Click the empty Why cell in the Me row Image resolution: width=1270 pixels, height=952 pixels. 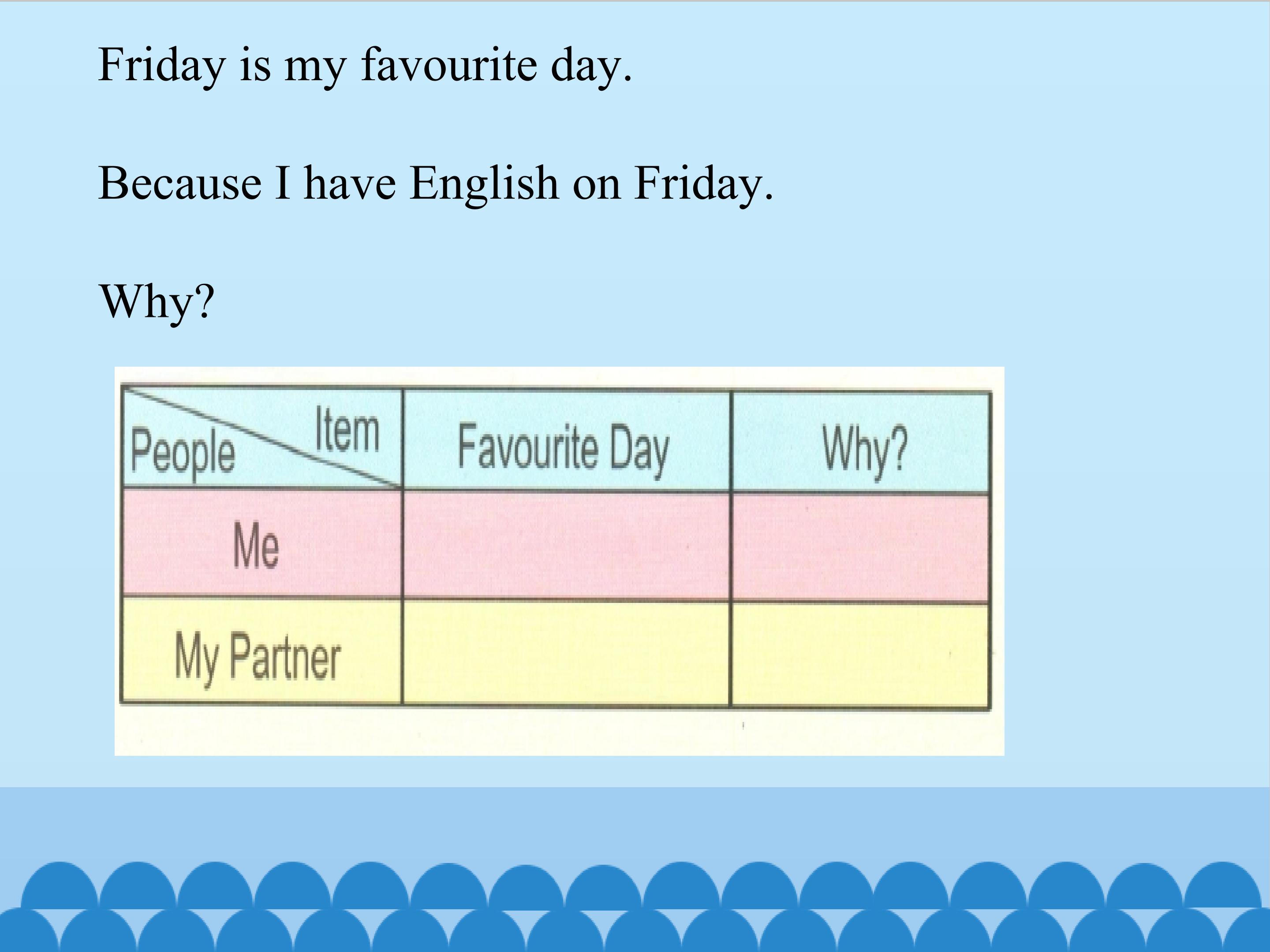click(x=860, y=548)
